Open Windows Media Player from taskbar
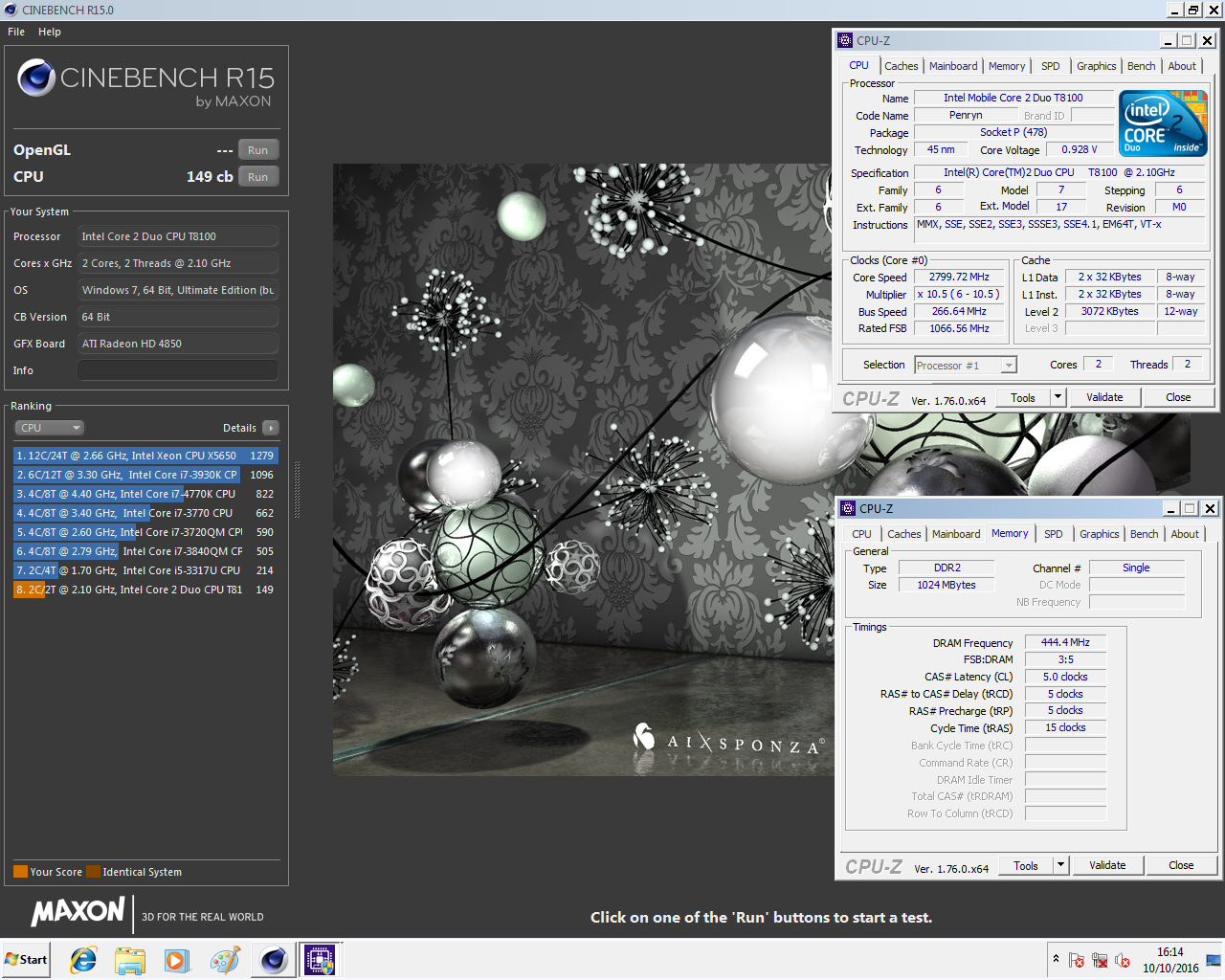Image resolution: width=1225 pixels, height=980 pixels. [x=176, y=960]
